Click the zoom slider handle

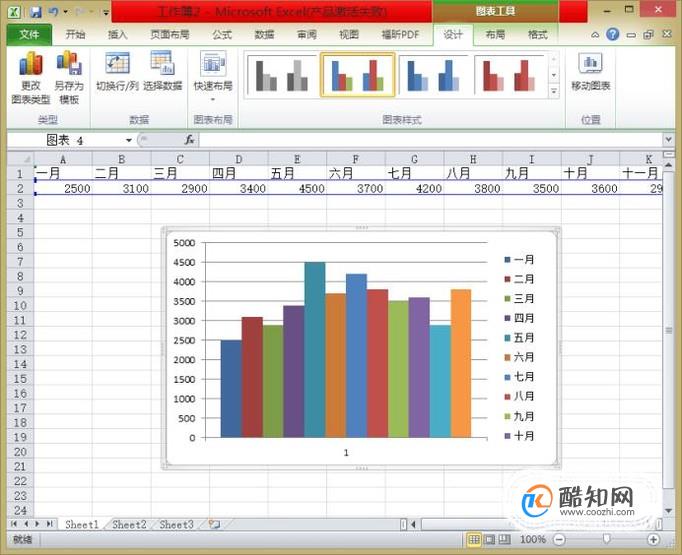[x=606, y=540]
